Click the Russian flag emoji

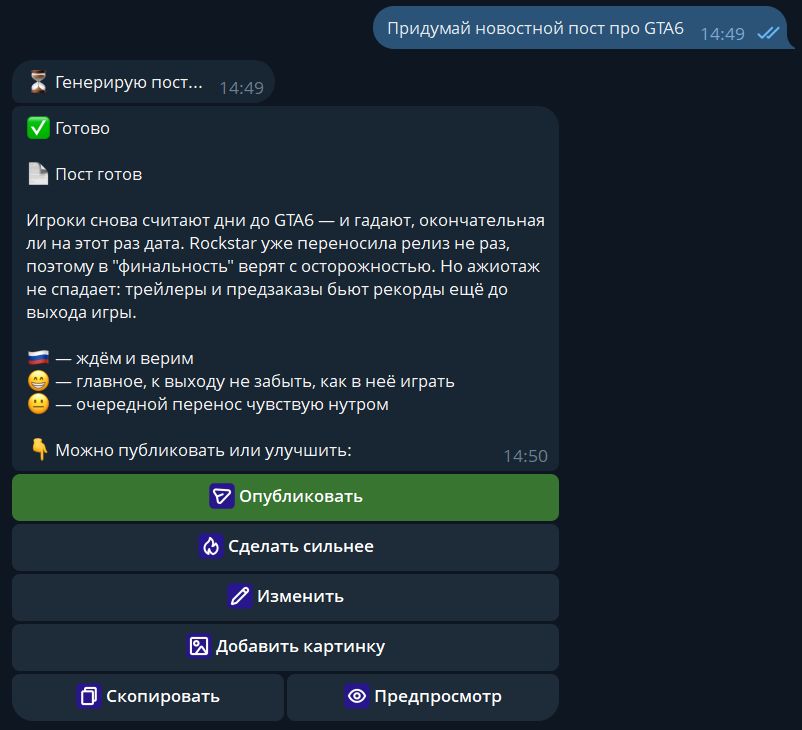coord(38,358)
